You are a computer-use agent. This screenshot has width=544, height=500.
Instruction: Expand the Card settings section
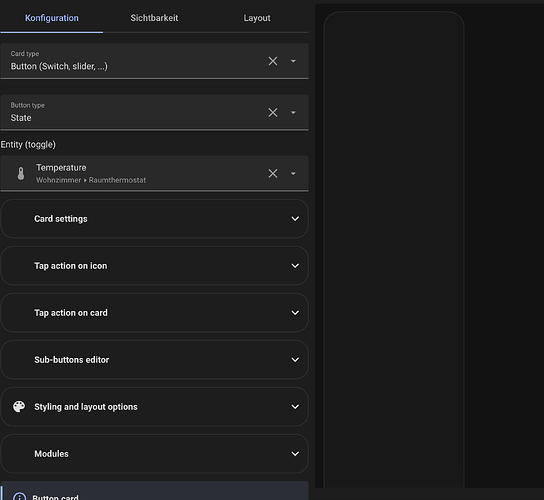pos(154,219)
